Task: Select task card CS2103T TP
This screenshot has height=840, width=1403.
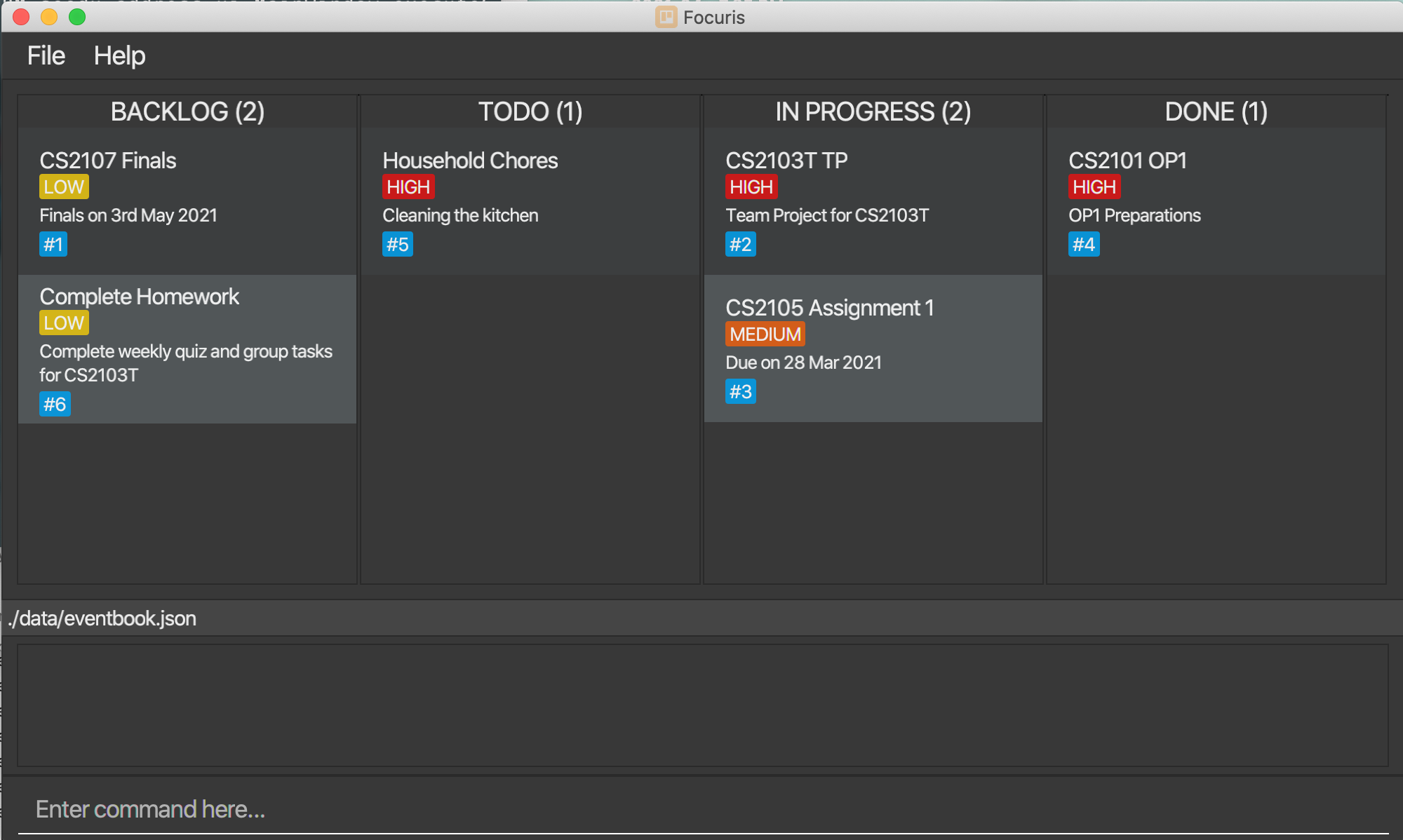Action: (x=873, y=200)
